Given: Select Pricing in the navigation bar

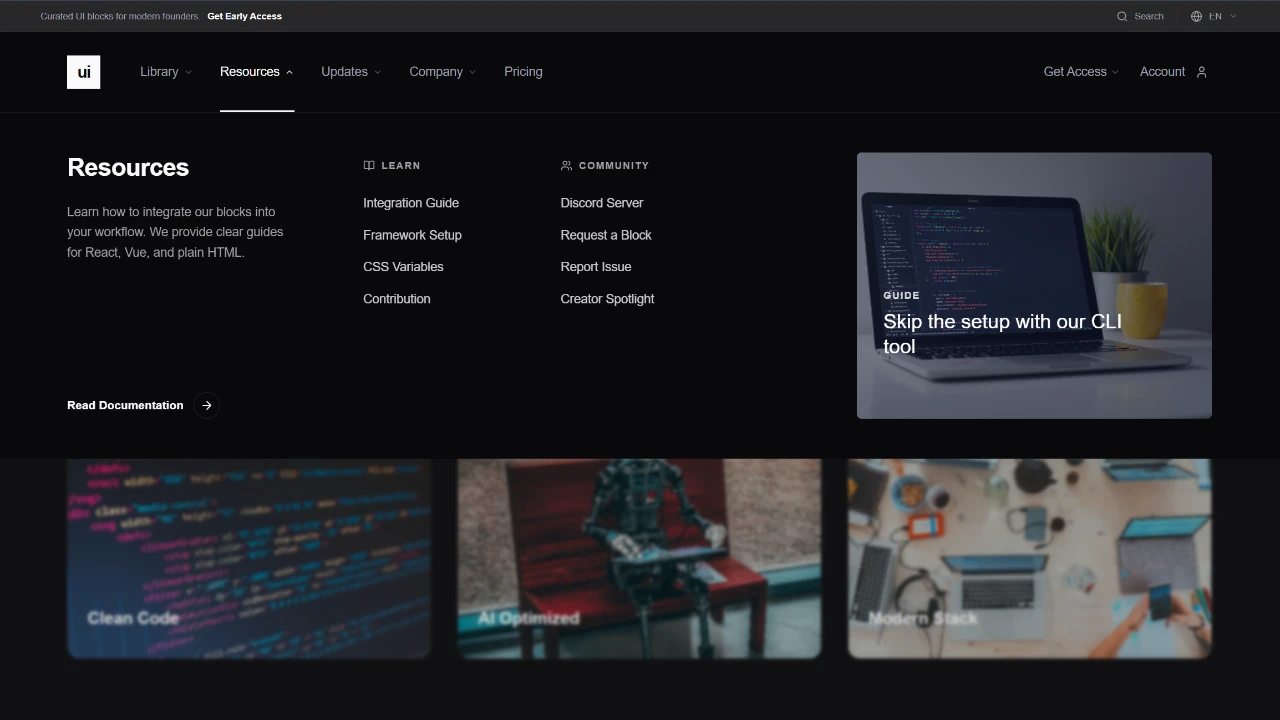Looking at the screenshot, I should (523, 71).
